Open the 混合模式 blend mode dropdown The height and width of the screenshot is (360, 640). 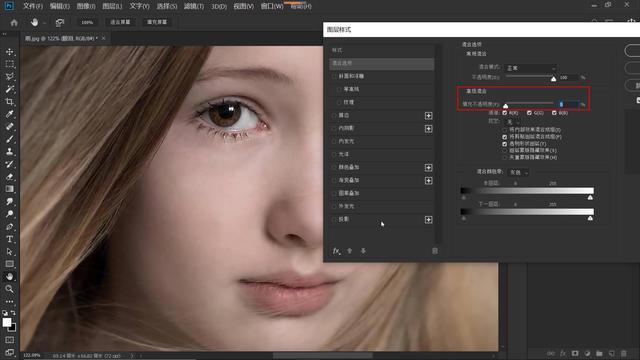coord(531,68)
